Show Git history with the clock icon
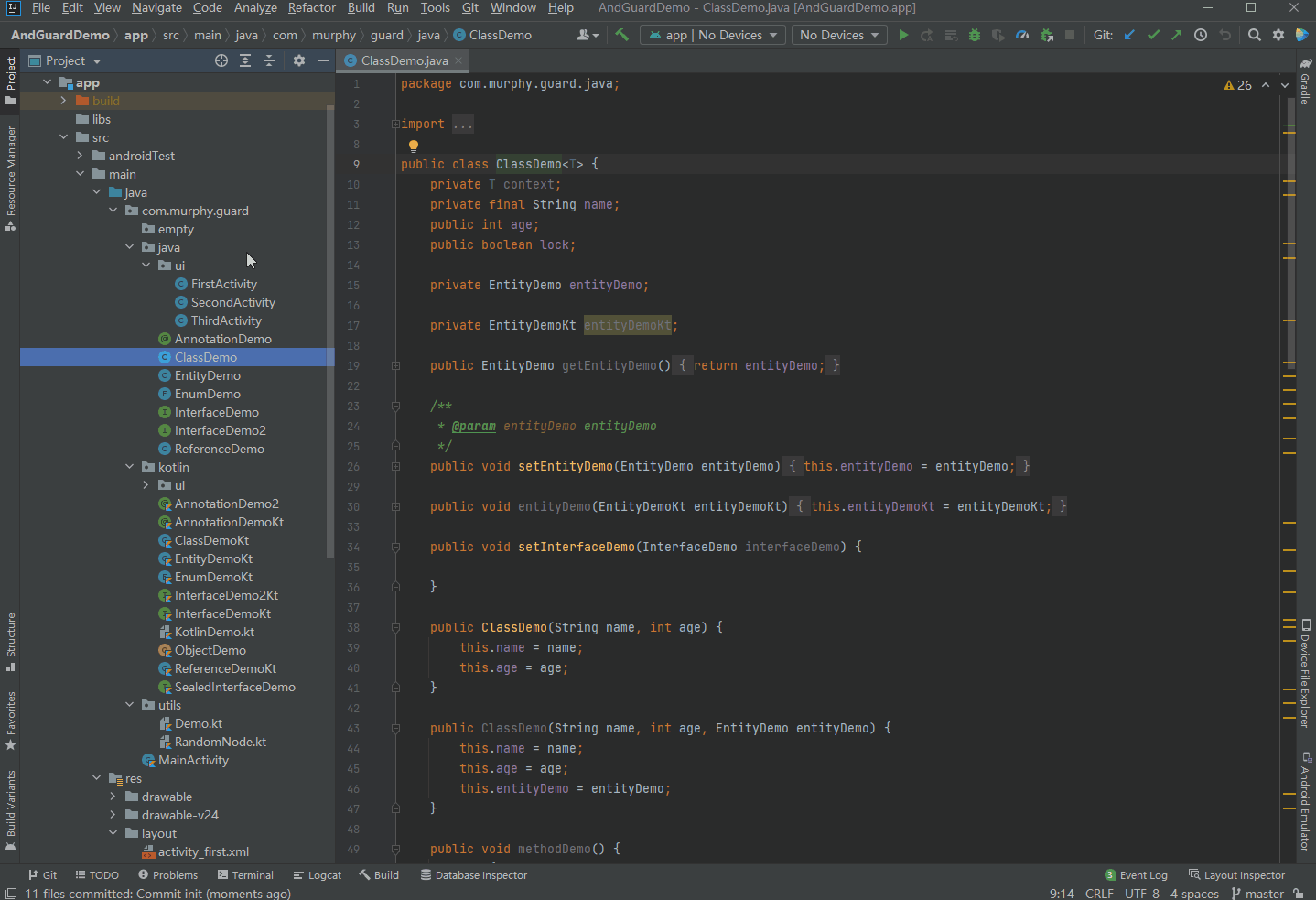 pyautogui.click(x=1201, y=35)
